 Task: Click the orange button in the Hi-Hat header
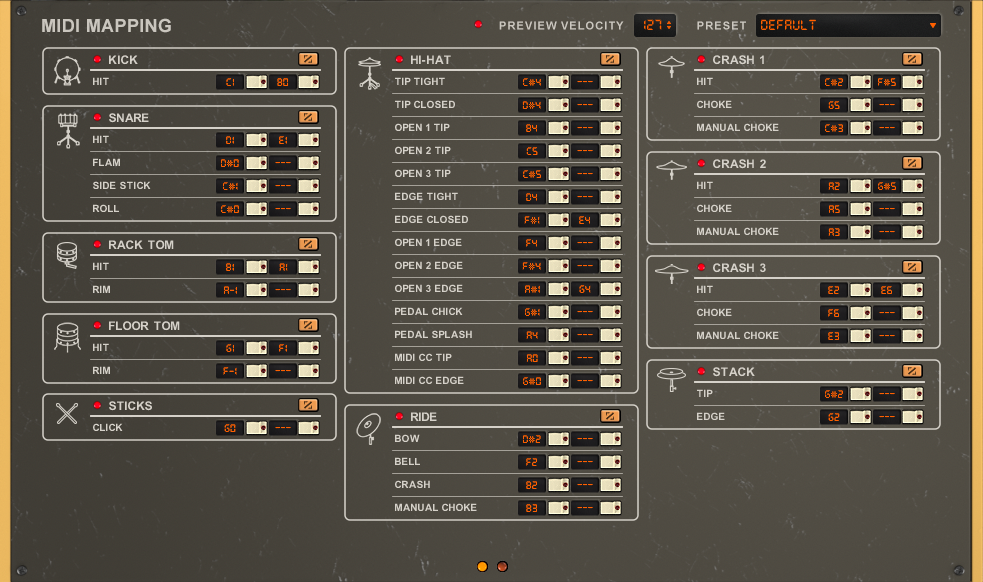pyautogui.click(x=610, y=59)
